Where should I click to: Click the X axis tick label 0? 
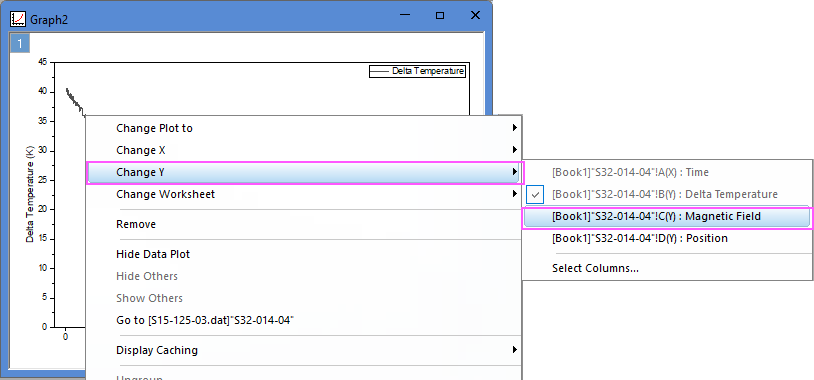[x=65, y=337]
